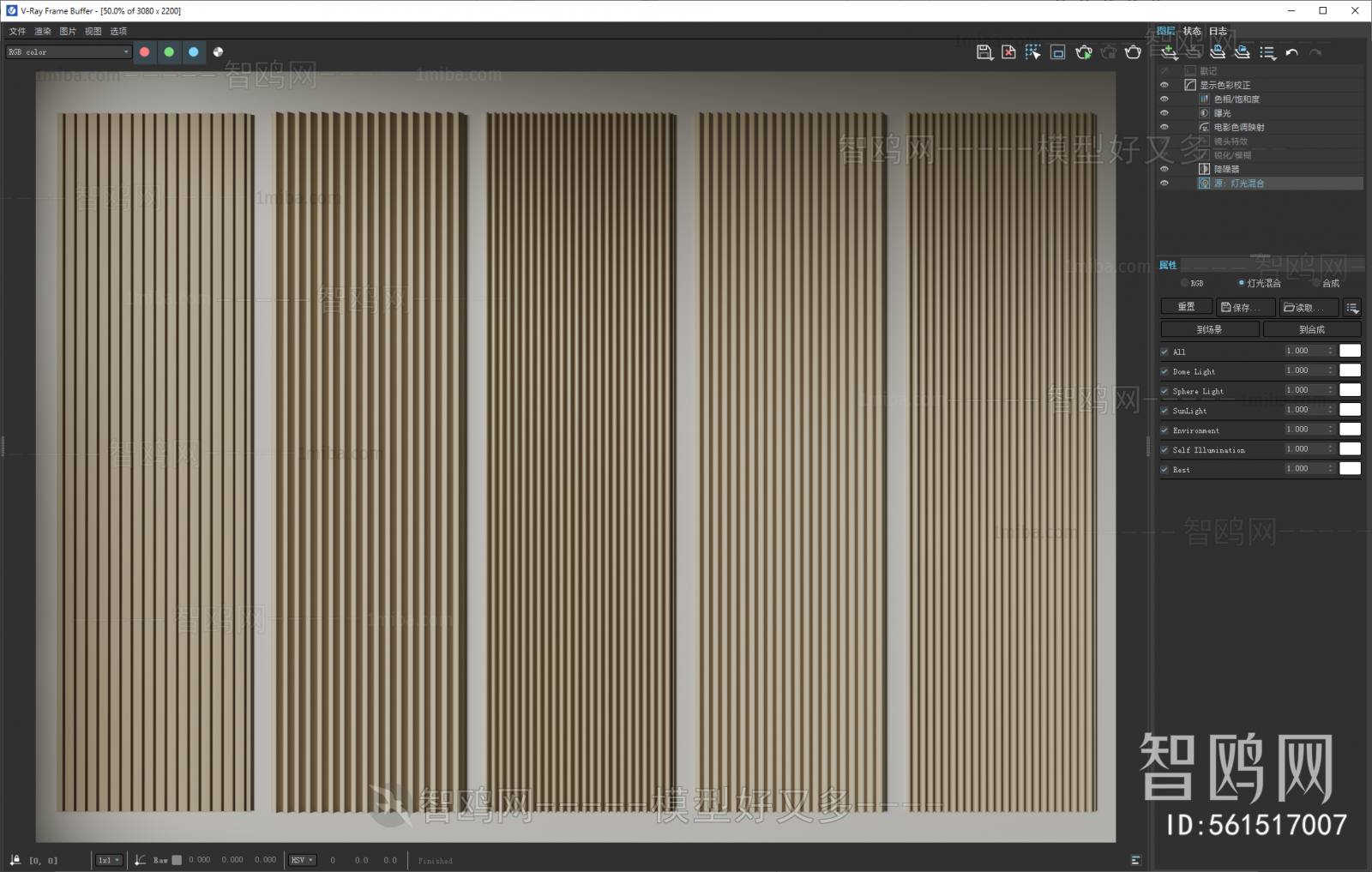Toggle visibility of the 降噪器 layer
This screenshot has height=872, width=1372.
click(1164, 169)
